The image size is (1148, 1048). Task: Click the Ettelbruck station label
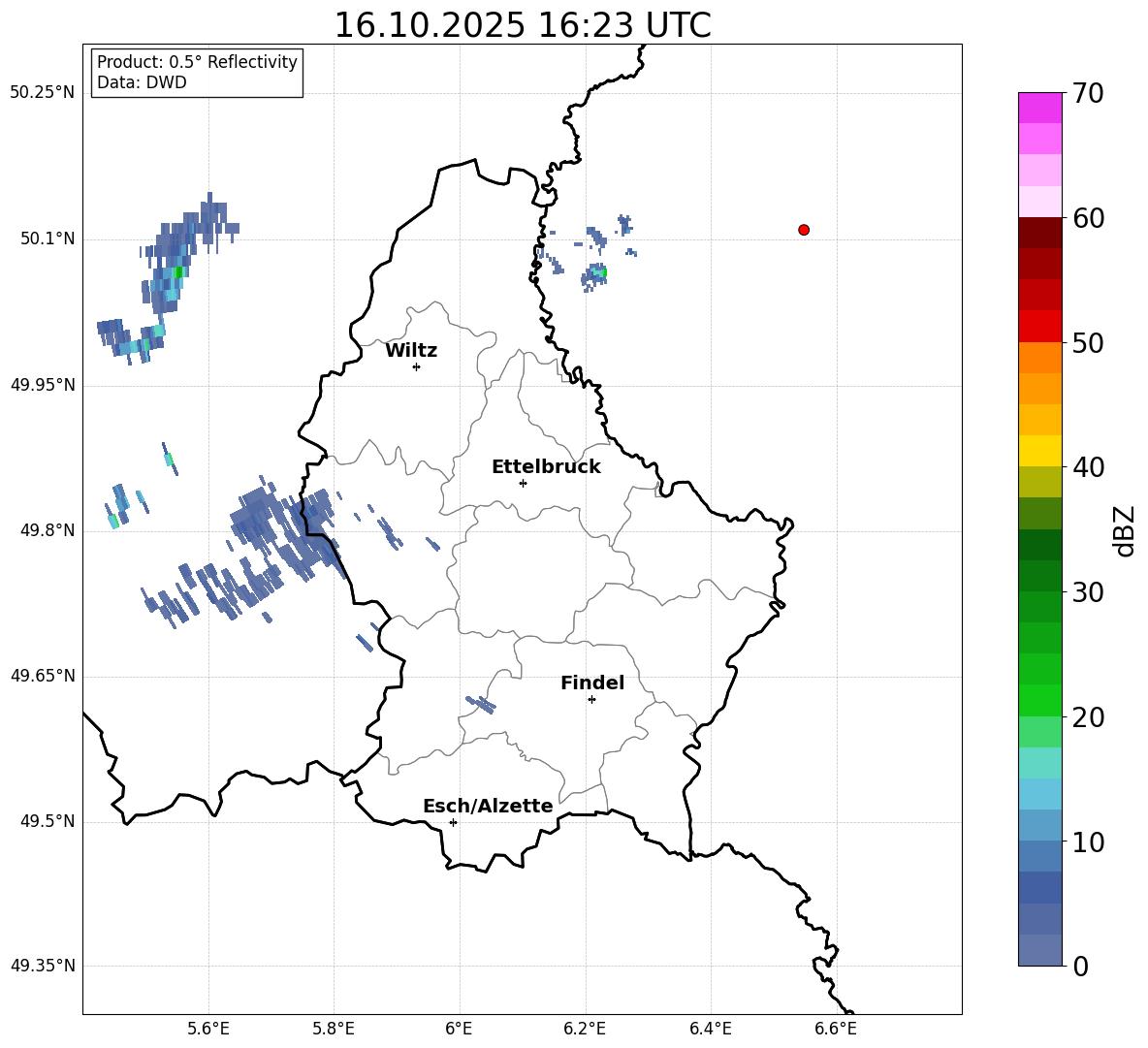tap(546, 467)
